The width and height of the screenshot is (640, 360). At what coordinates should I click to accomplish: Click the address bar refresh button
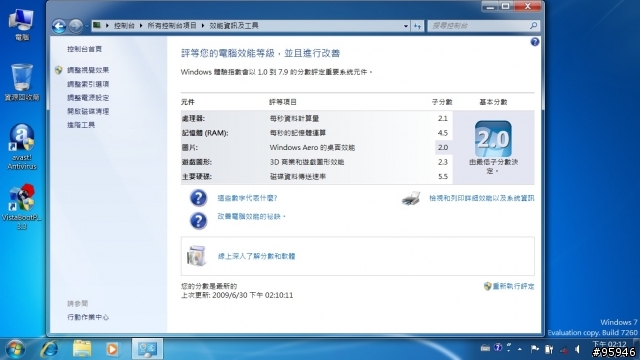[x=417, y=26]
